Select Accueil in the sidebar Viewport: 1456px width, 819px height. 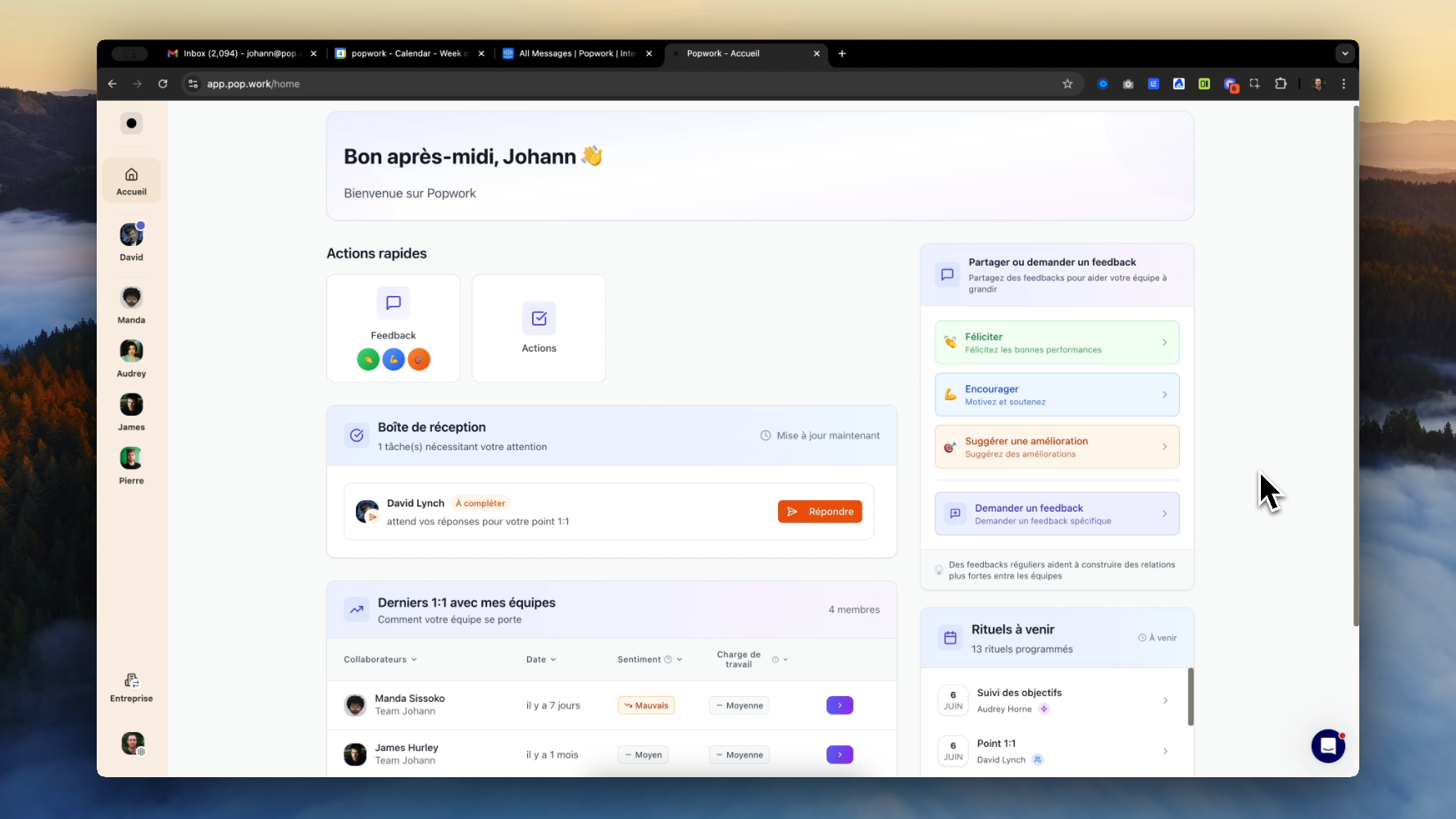pyautogui.click(x=131, y=180)
